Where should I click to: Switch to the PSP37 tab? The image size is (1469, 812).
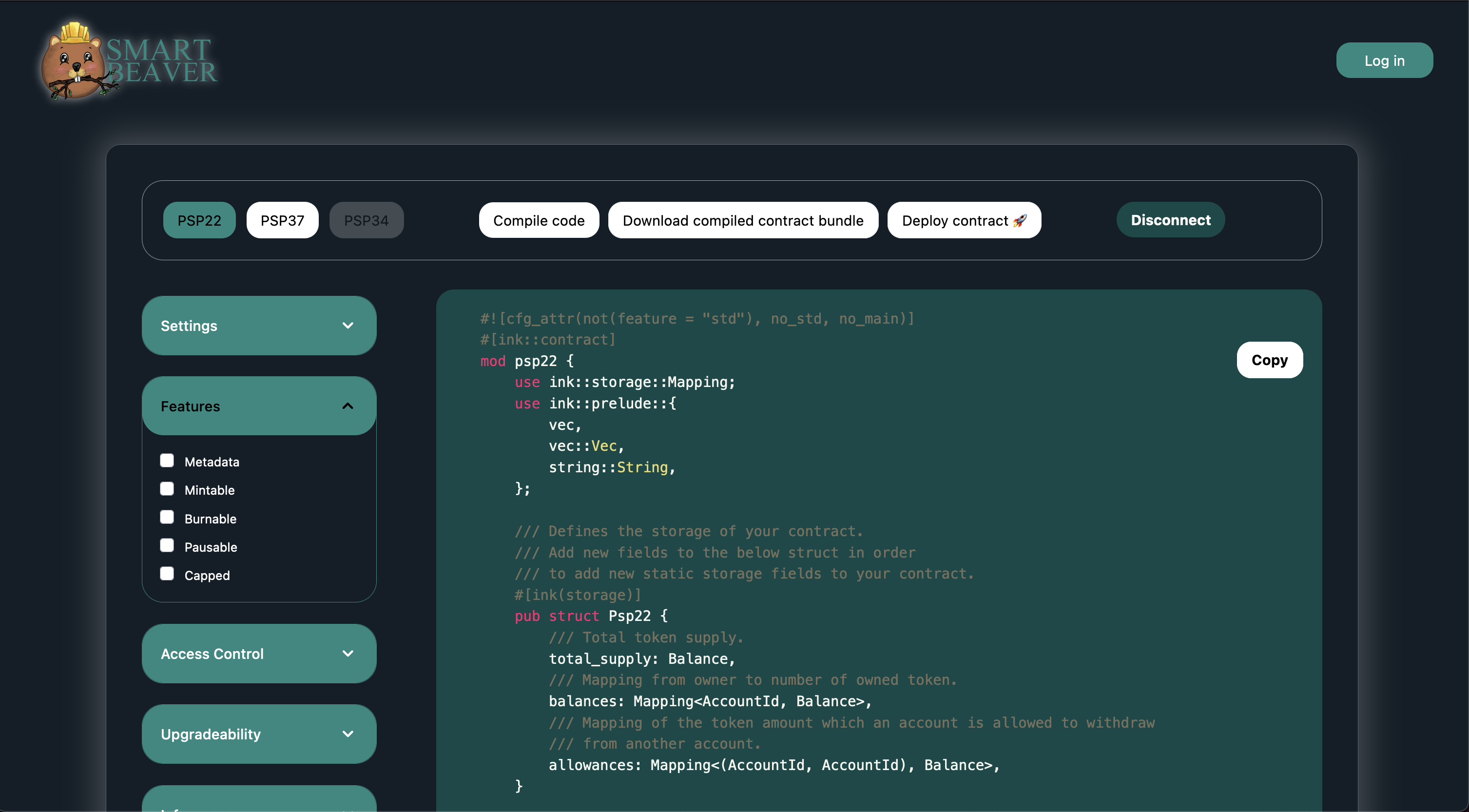(x=282, y=220)
